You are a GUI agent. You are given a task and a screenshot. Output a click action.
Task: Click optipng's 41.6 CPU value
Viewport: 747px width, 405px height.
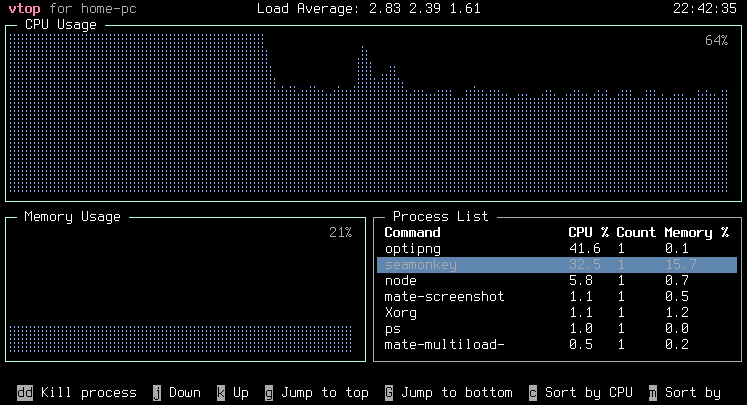click(x=585, y=249)
